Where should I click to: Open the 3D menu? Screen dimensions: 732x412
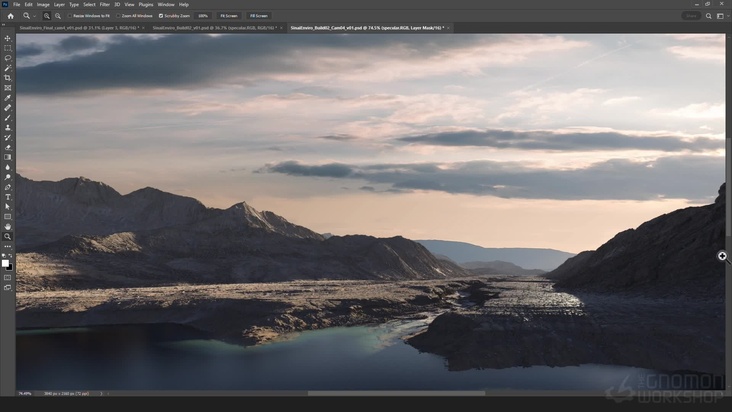point(117,5)
